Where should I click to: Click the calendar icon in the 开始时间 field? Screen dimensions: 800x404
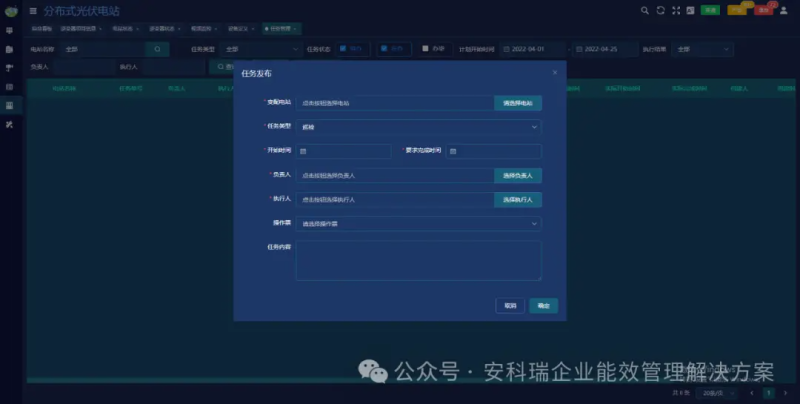(303, 152)
